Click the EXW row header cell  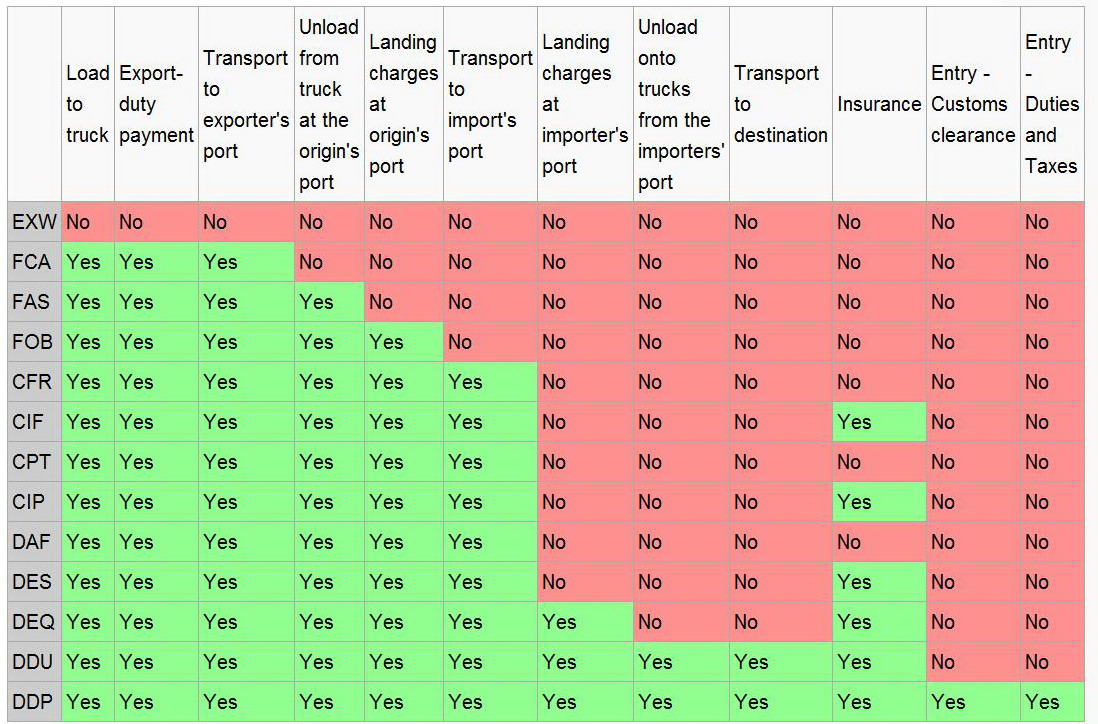point(35,222)
